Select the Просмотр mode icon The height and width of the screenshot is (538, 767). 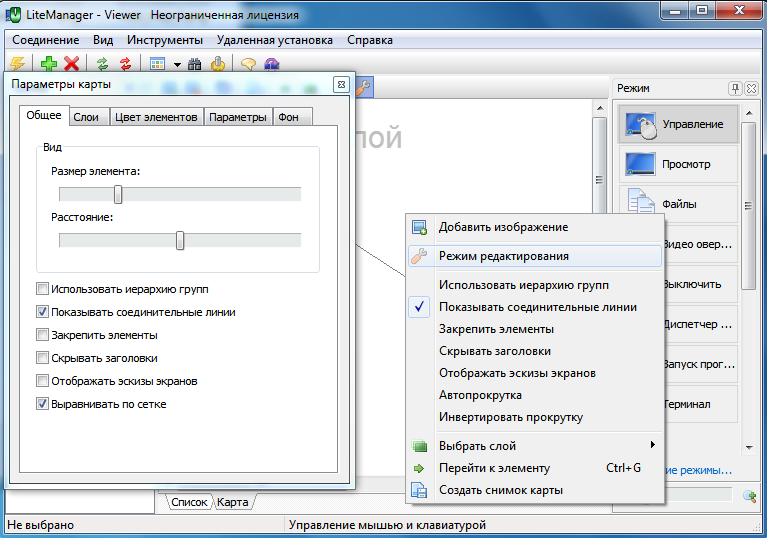coord(640,164)
